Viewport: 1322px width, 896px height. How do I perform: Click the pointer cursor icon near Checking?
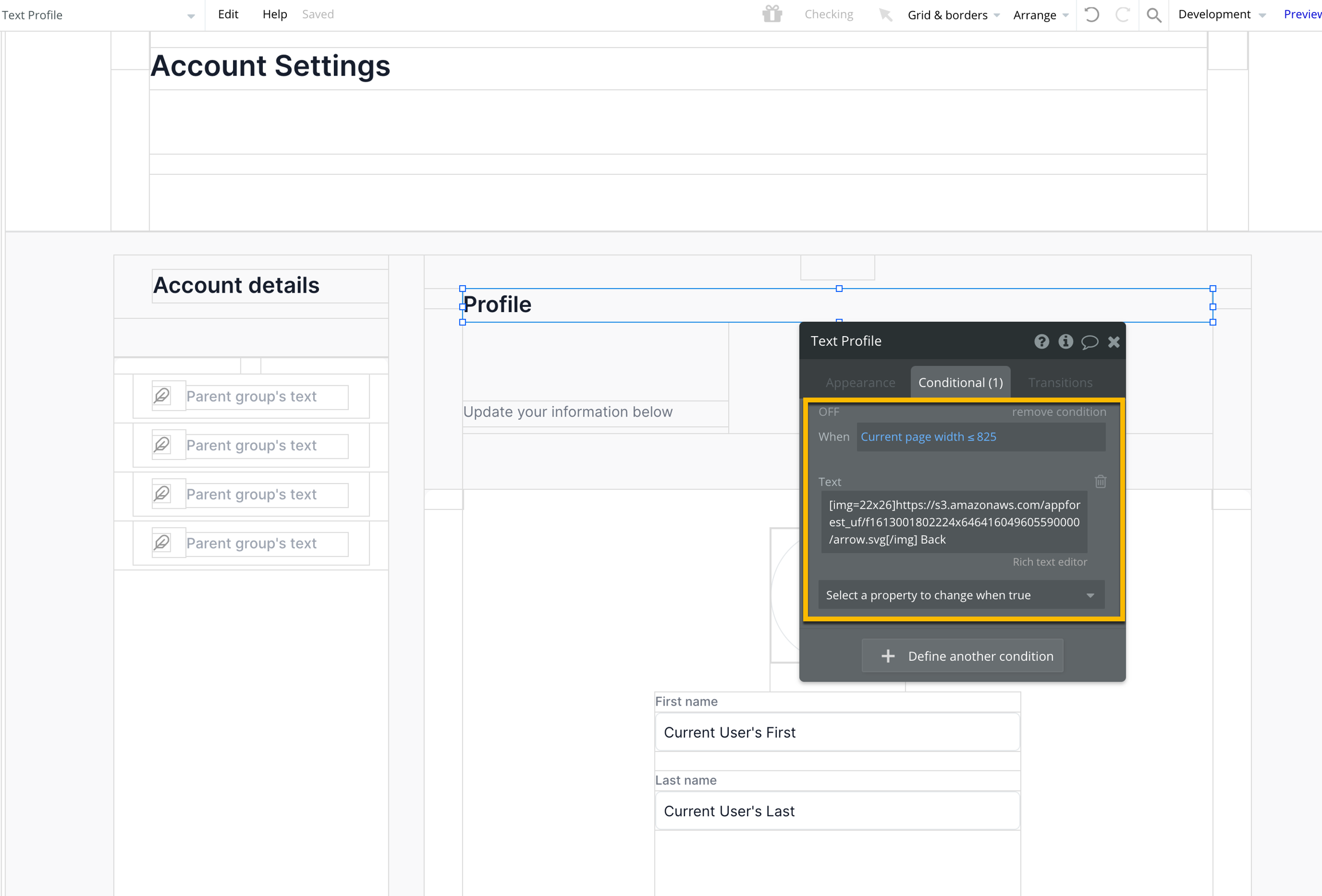coord(885,14)
